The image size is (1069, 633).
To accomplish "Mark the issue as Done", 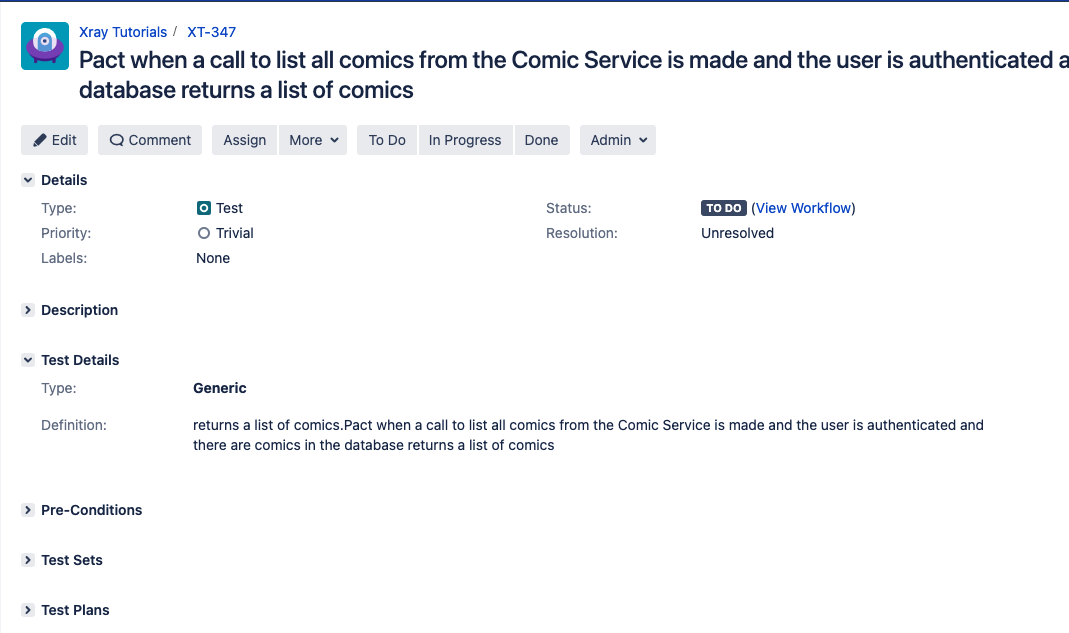I will click(541, 140).
